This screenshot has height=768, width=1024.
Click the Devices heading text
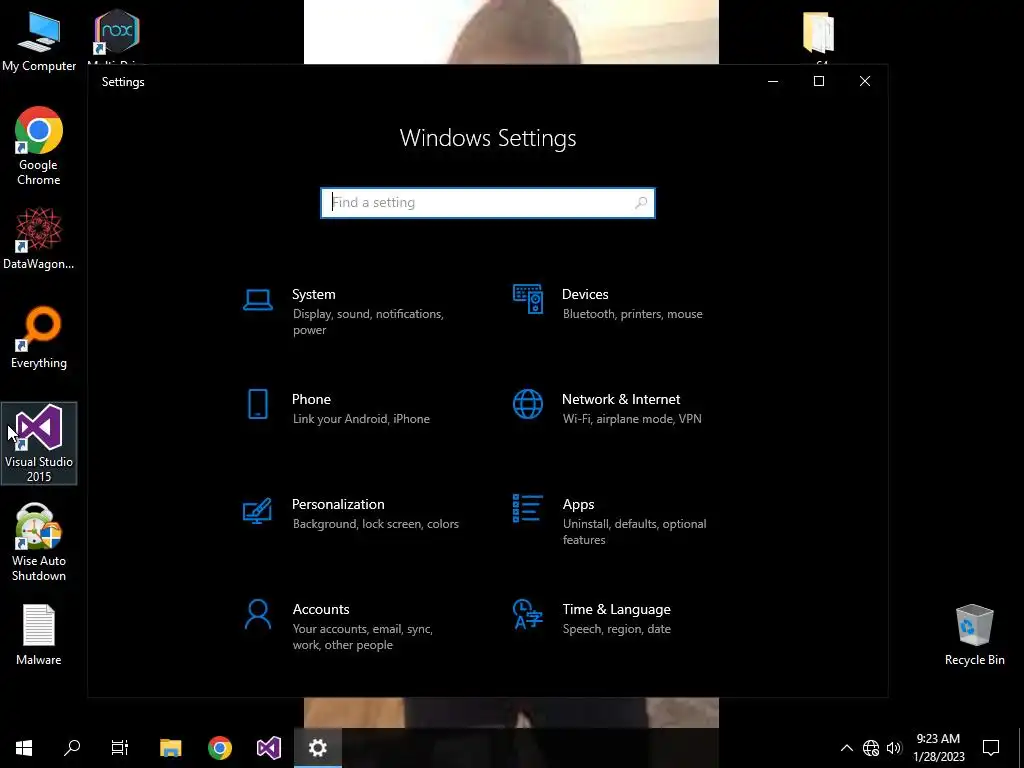pos(585,295)
